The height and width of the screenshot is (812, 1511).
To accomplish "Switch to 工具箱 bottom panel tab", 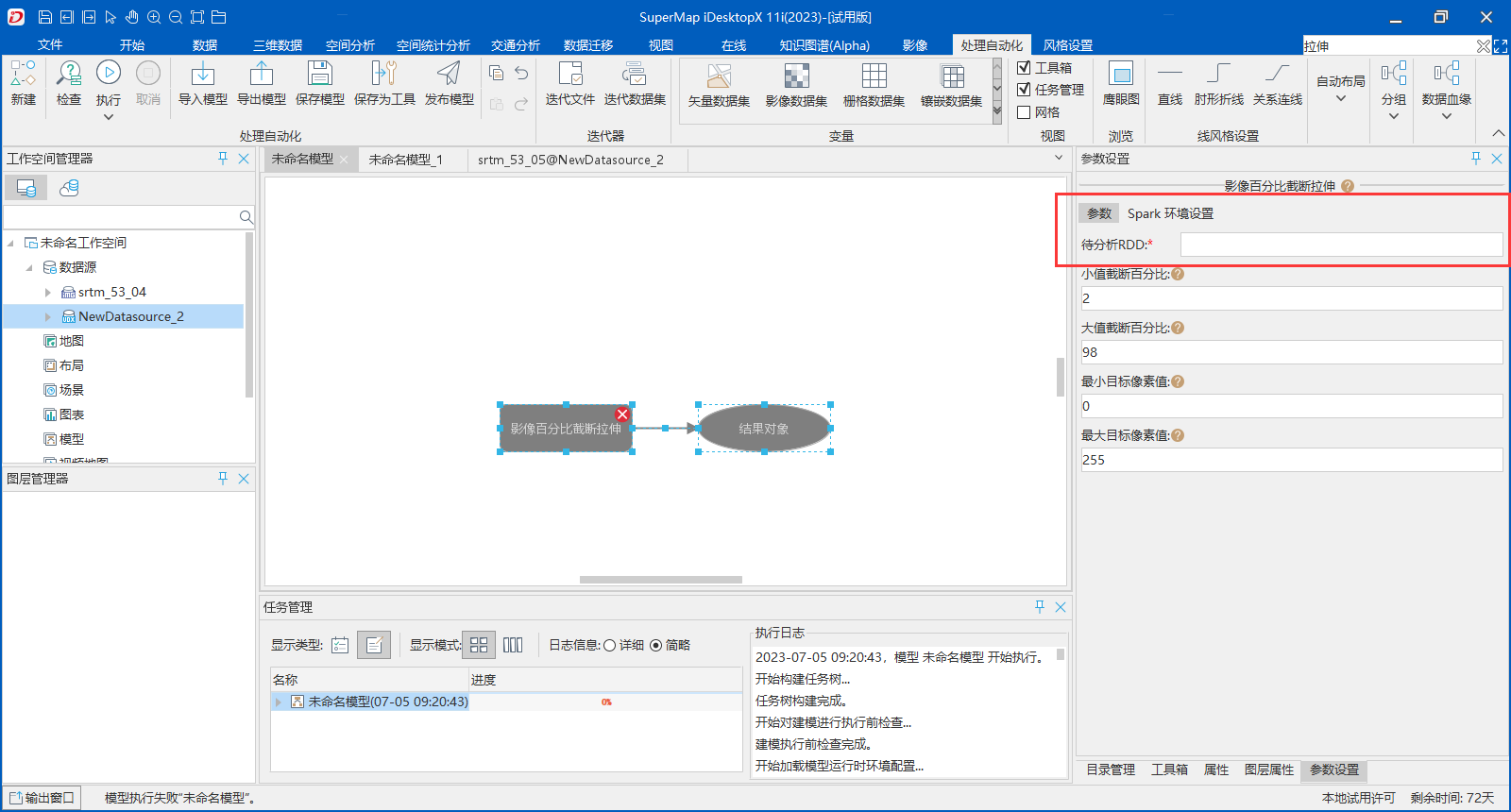I will coord(1169,770).
